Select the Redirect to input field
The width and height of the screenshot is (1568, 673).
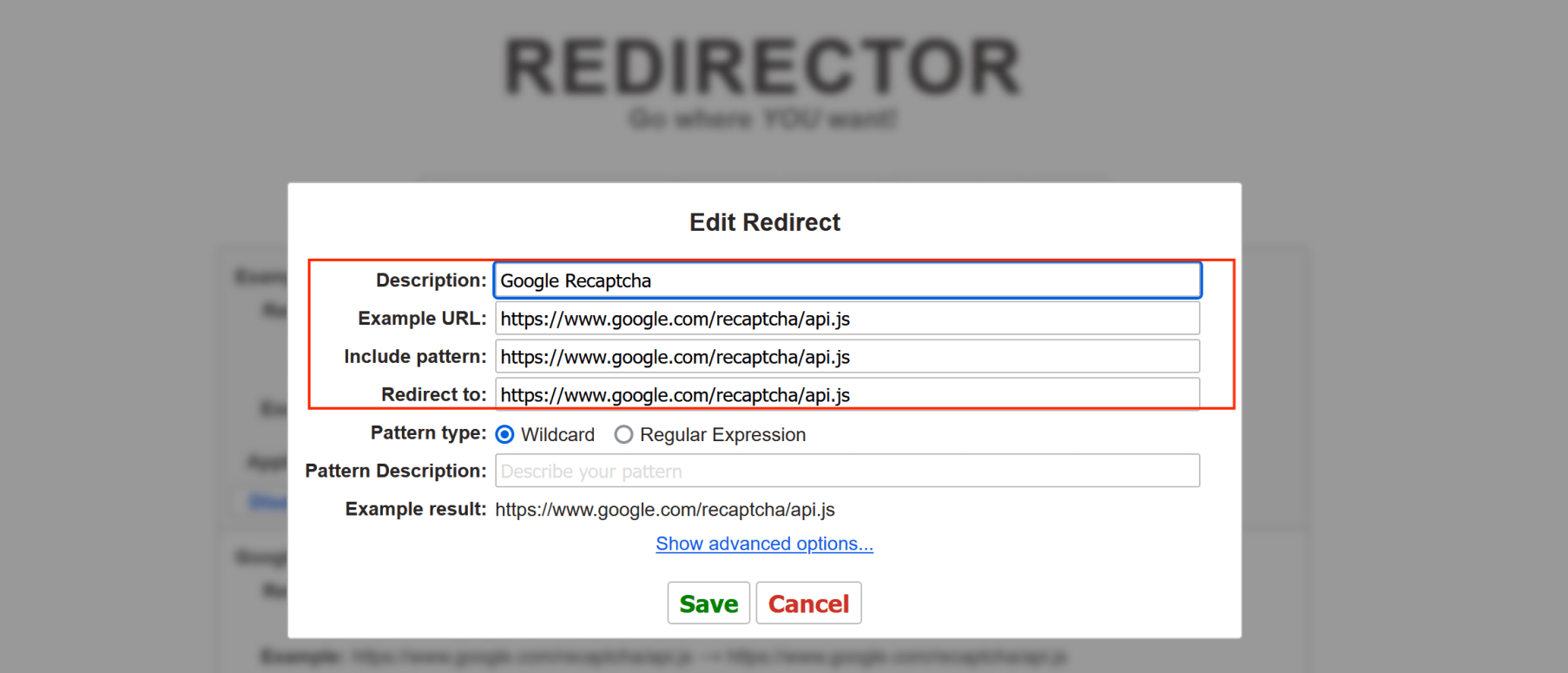(847, 394)
